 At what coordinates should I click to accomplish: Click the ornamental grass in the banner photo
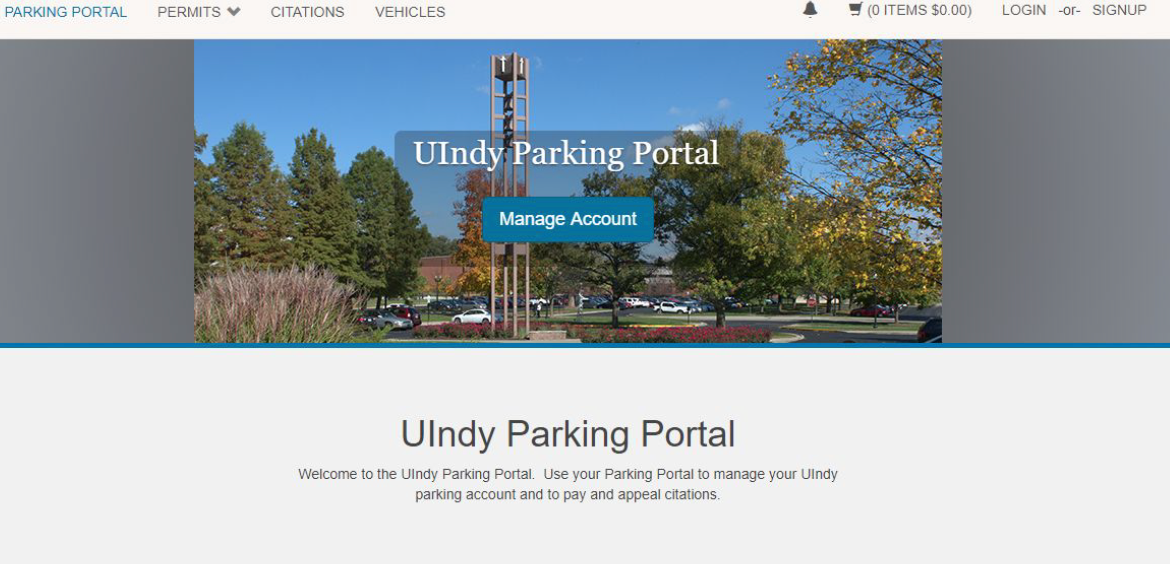point(276,305)
